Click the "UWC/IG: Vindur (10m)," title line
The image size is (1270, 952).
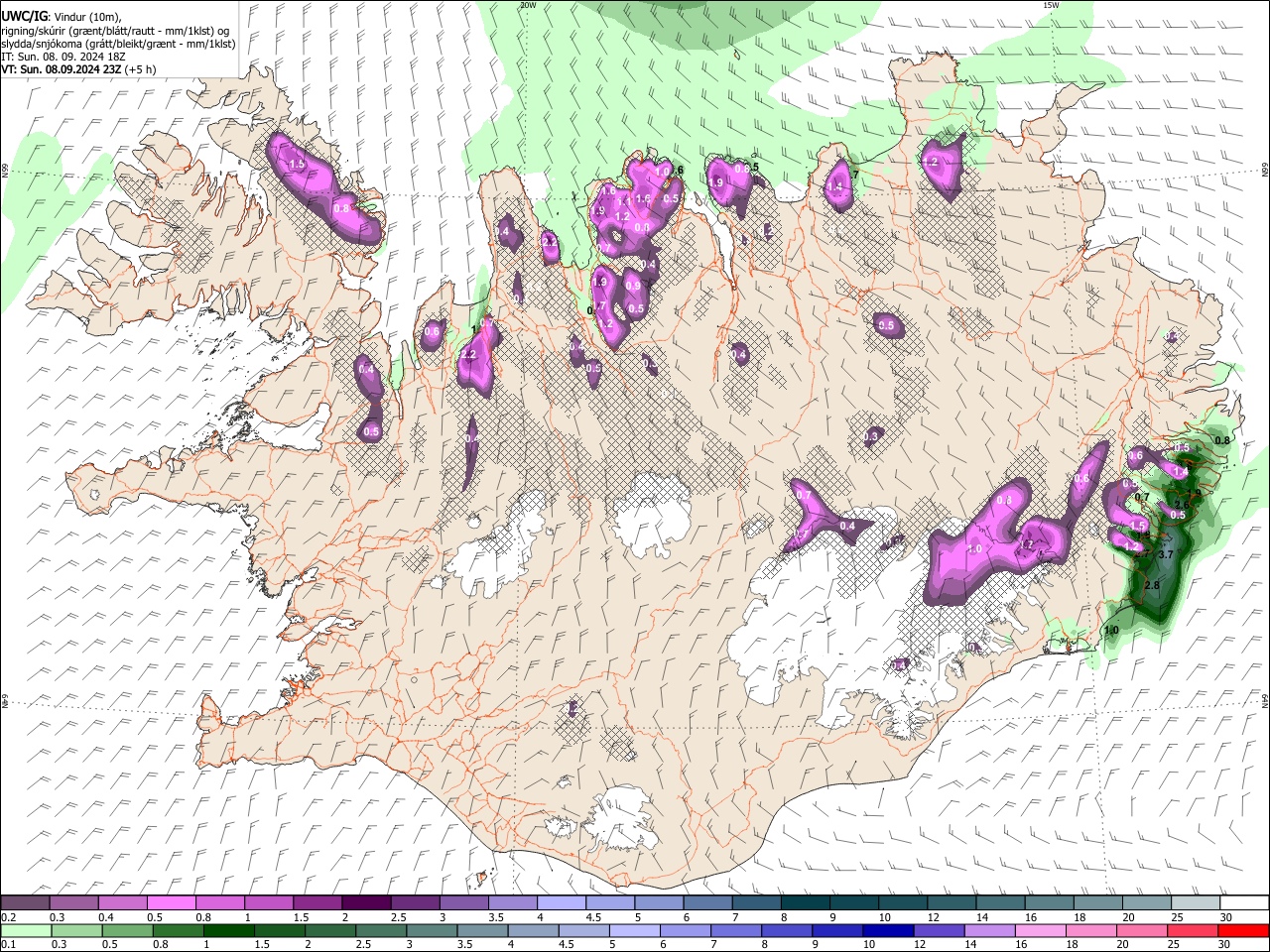click(61, 17)
